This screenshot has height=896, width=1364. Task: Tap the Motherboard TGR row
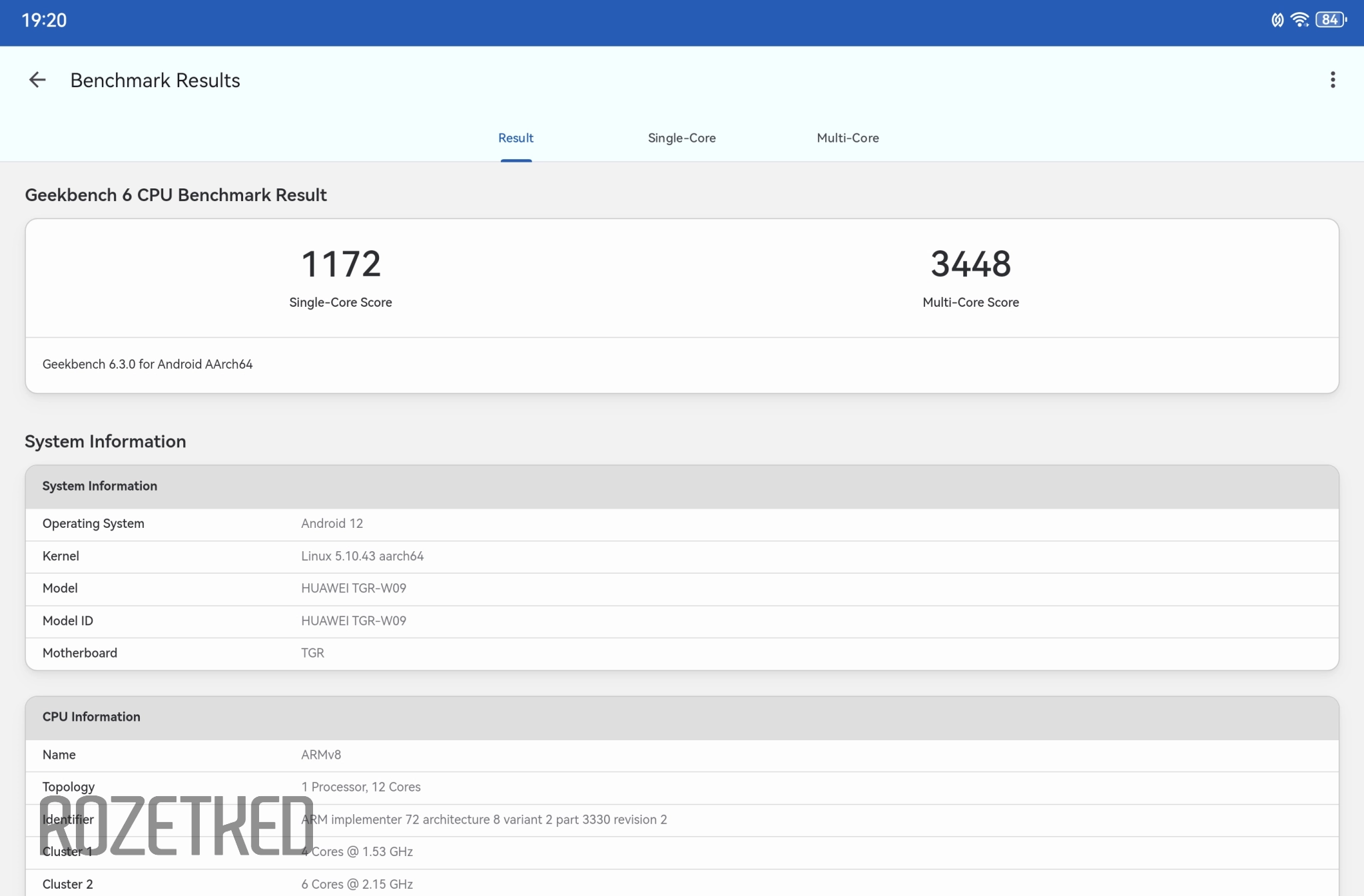click(x=312, y=653)
